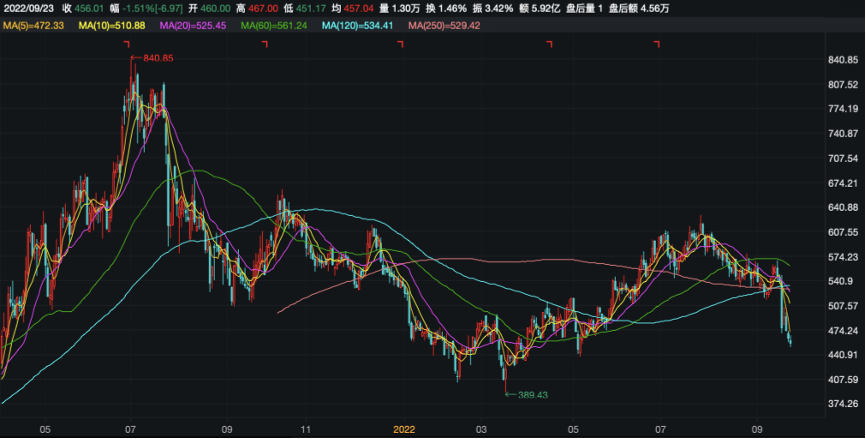Click the MA(250)=529.42 indicator label
This screenshot has width=866, height=439.
444,25
